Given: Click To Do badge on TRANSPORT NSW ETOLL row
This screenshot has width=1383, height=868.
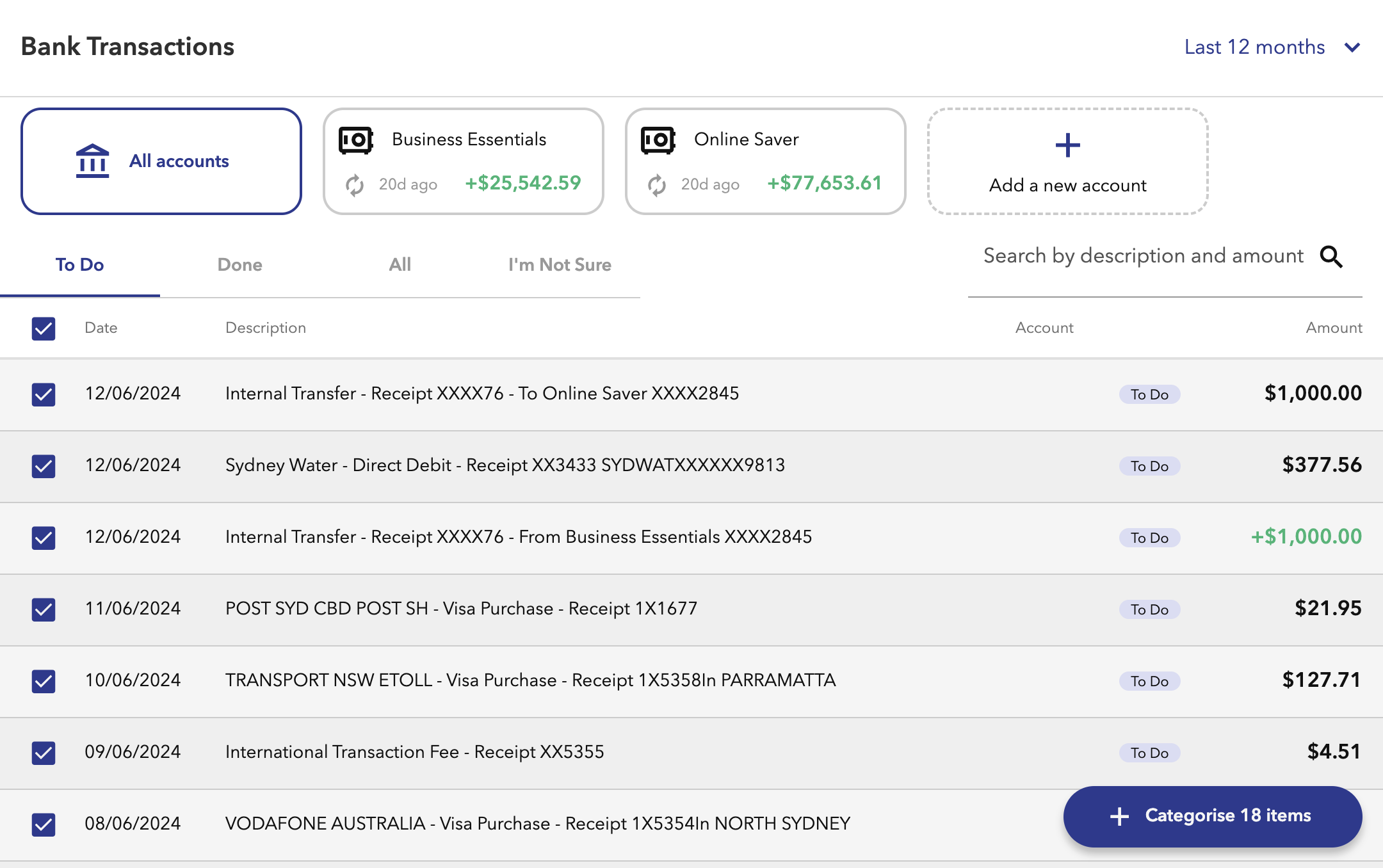Looking at the screenshot, I should (x=1149, y=681).
